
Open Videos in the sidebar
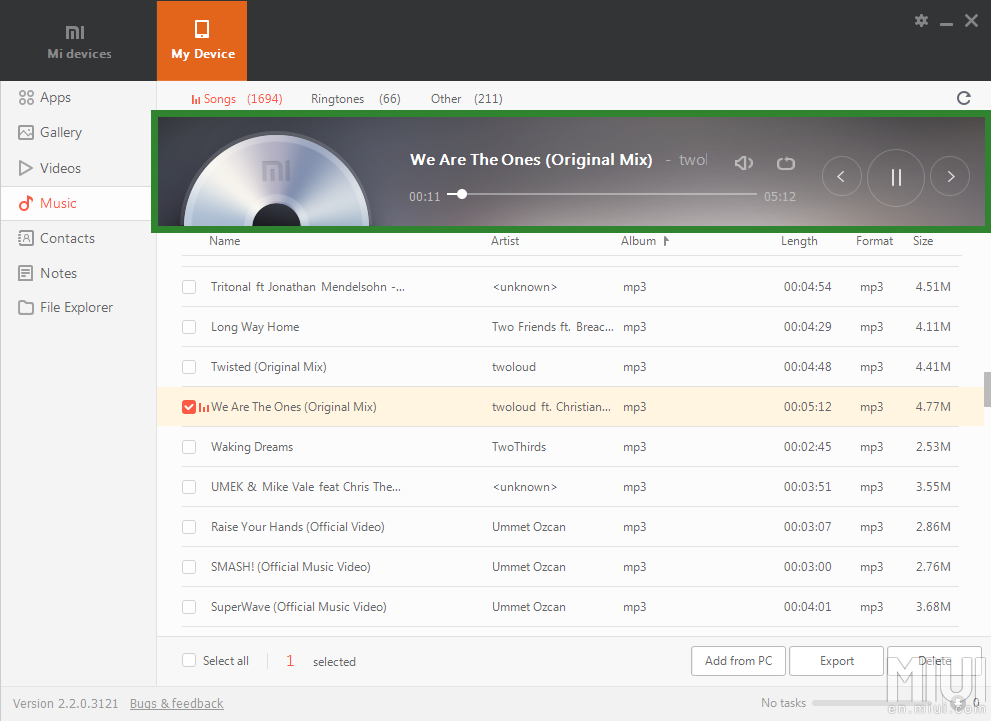pyautogui.click(x=49, y=168)
